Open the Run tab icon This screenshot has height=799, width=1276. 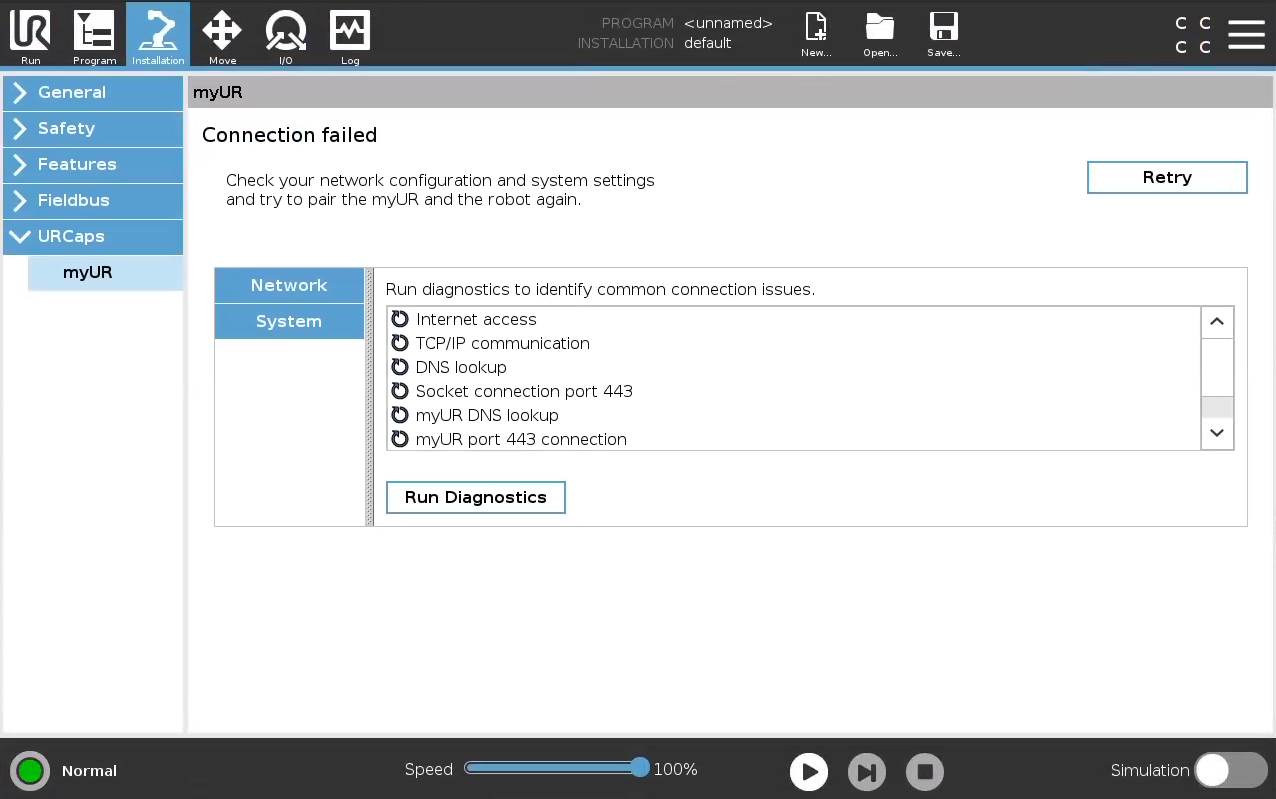point(30,36)
